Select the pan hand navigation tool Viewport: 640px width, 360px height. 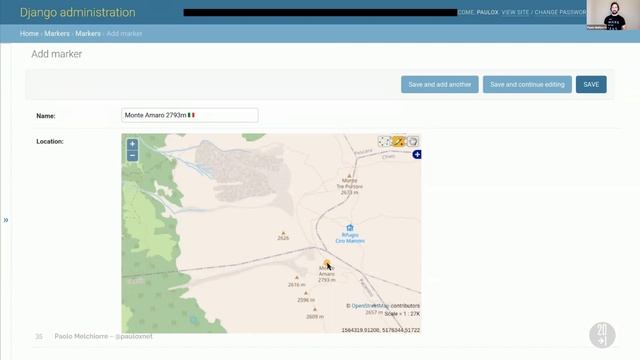point(413,142)
